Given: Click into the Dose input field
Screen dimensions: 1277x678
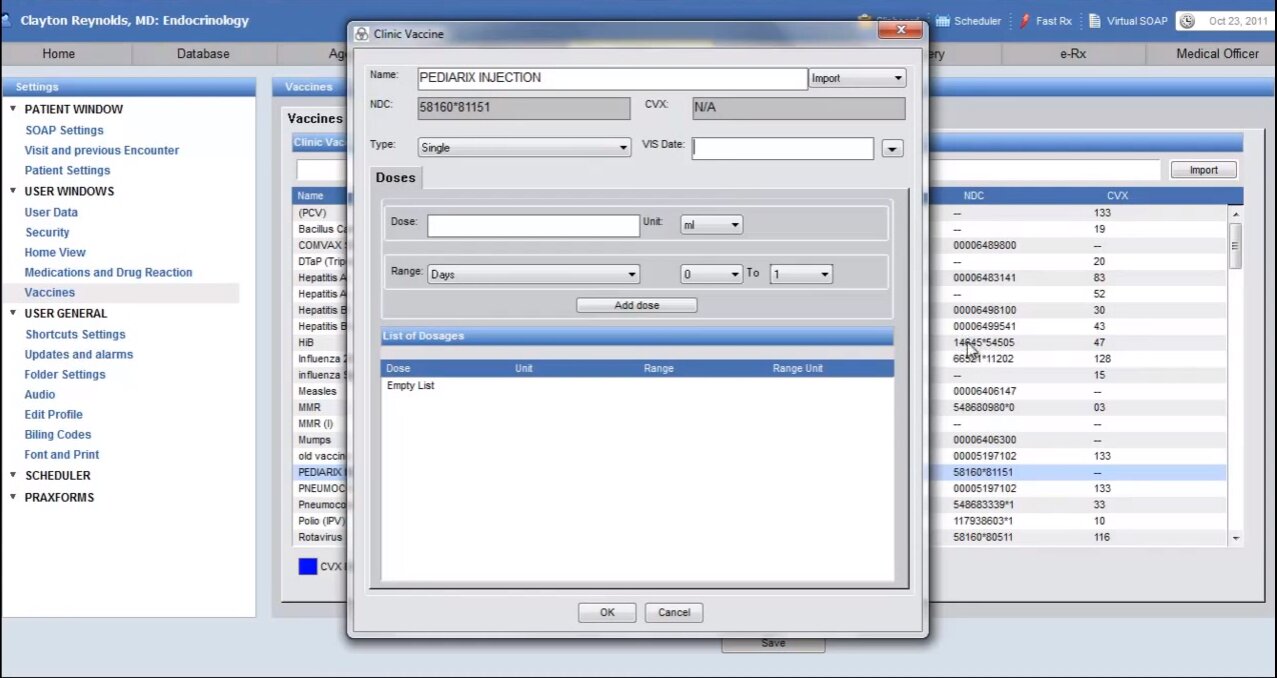Looking at the screenshot, I should [533, 226].
